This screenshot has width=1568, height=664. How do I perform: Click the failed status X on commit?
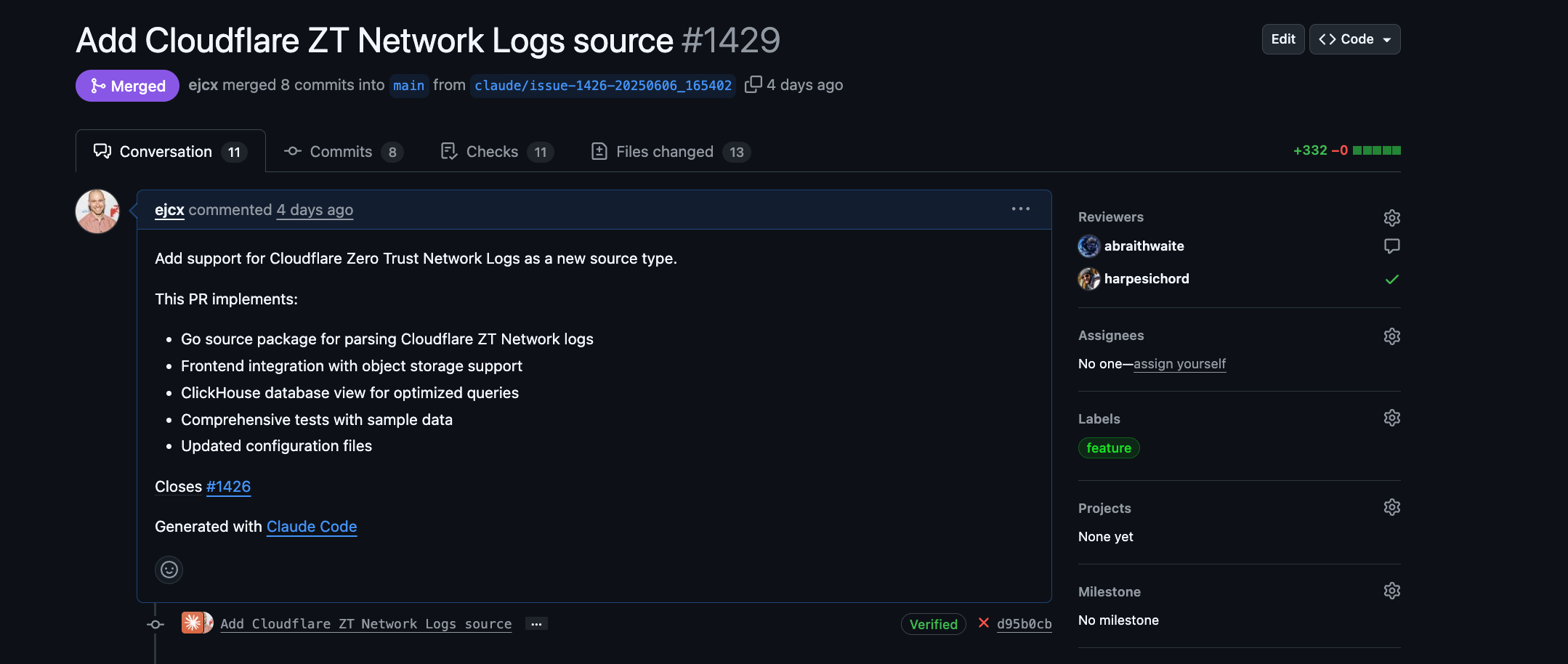[984, 623]
